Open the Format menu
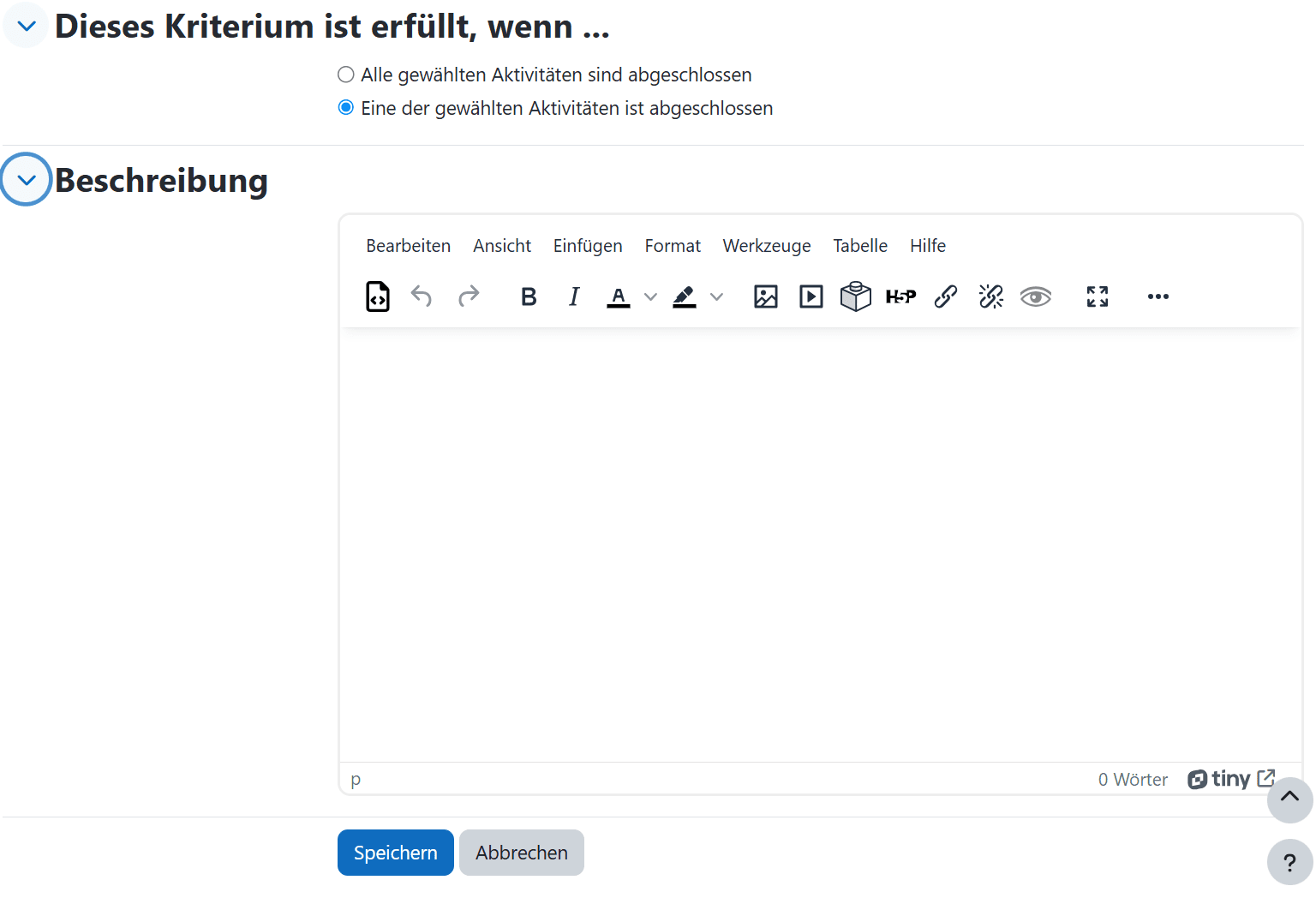The width and height of the screenshot is (1316, 898). tap(673, 246)
